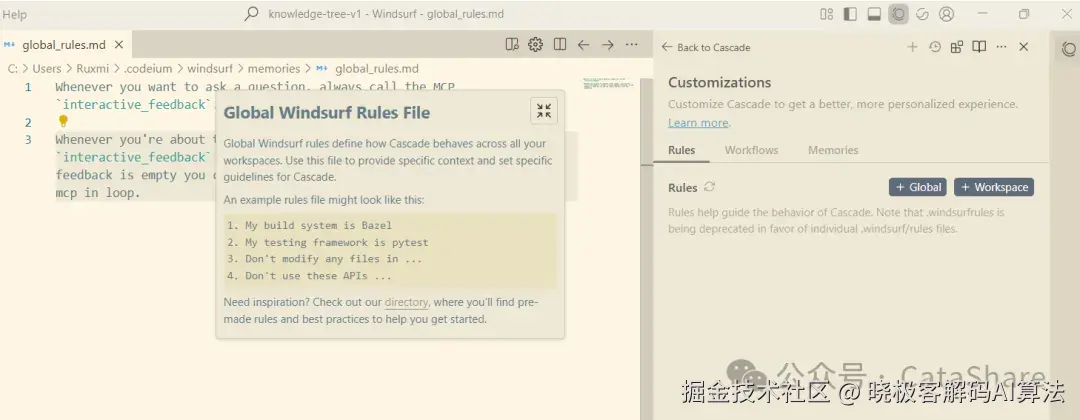
Task: Click the Customize Layout icon
Action: tap(827, 14)
